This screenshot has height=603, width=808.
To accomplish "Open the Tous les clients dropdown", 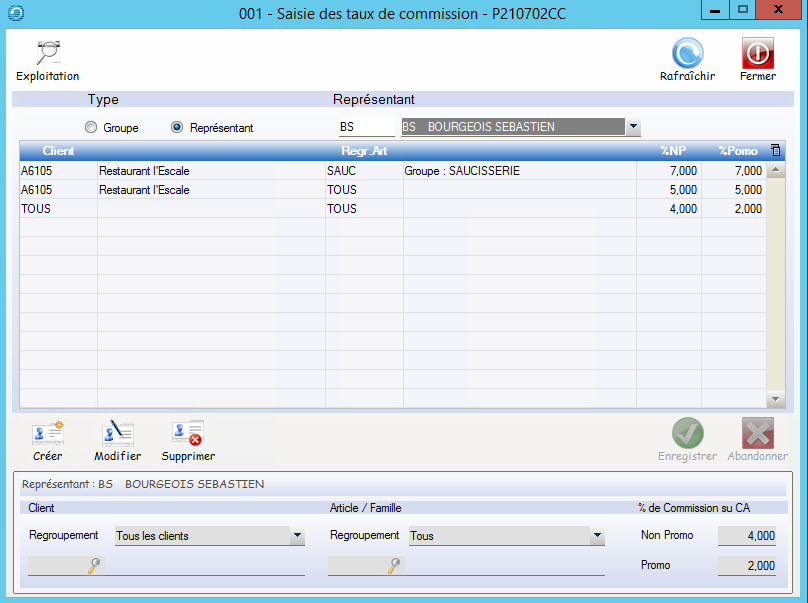I will pos(297,536).
